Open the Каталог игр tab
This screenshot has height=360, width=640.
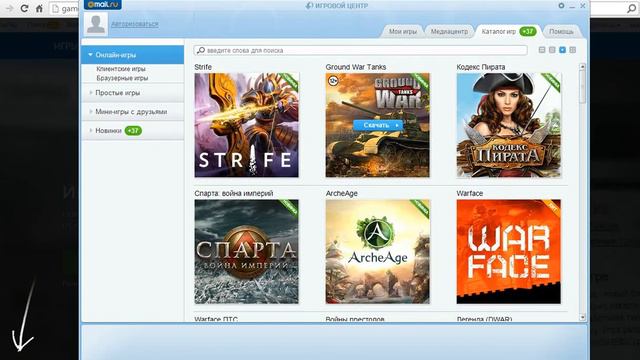tap(508, 31)
